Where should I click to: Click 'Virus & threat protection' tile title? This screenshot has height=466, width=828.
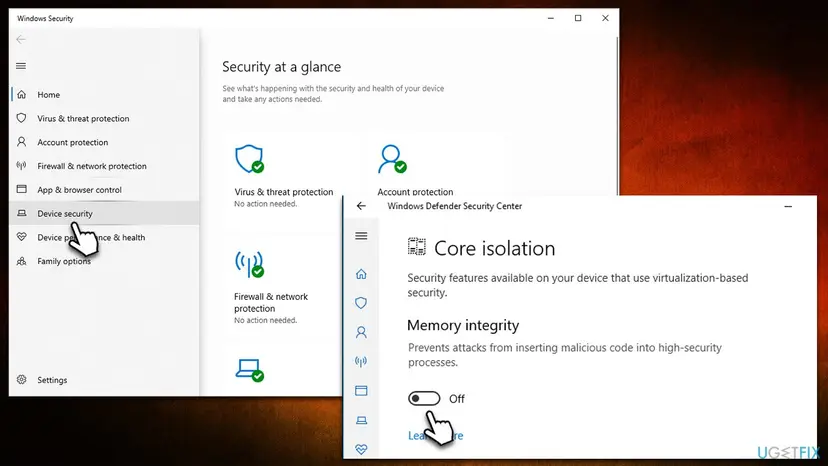[284, 192]
